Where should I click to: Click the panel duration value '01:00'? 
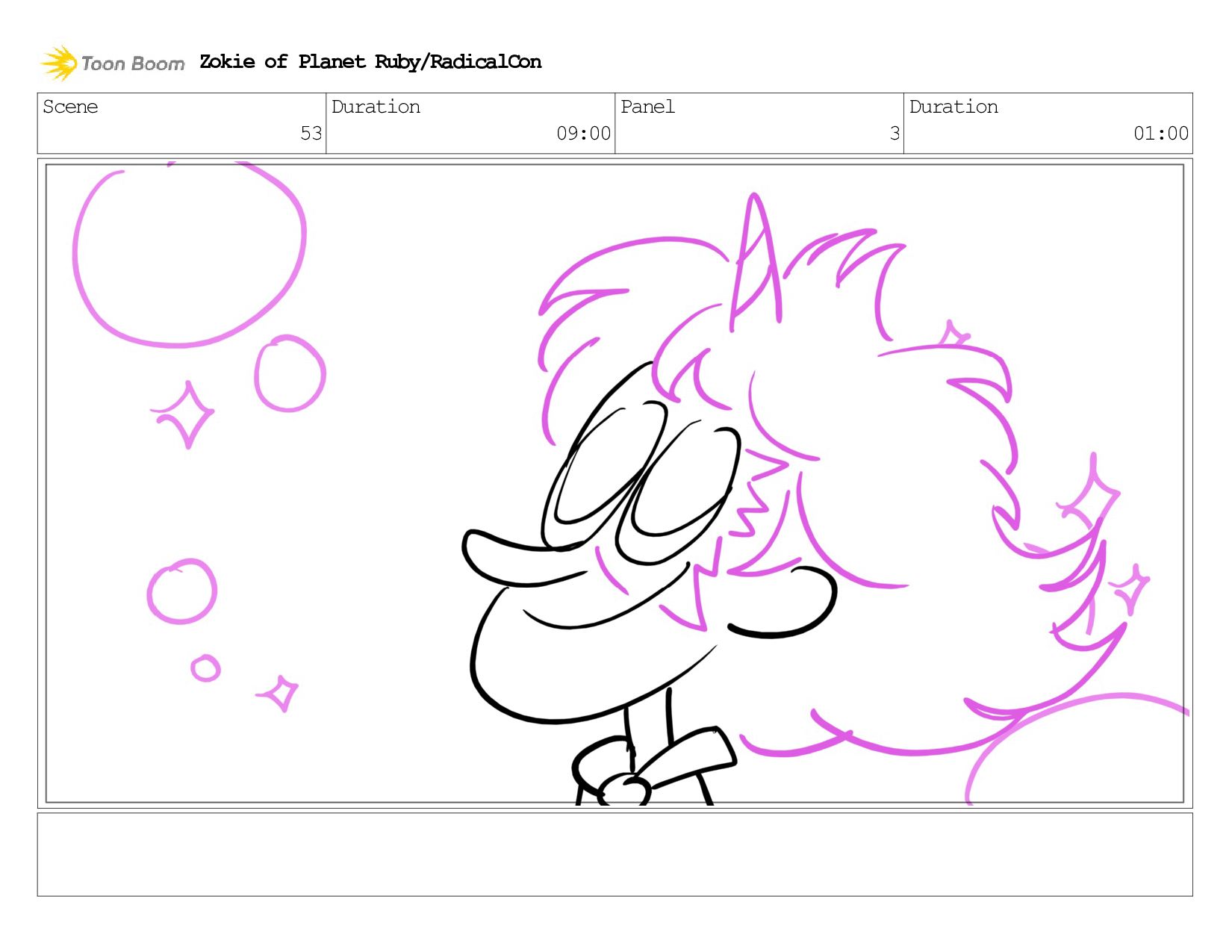point(1161,134)
